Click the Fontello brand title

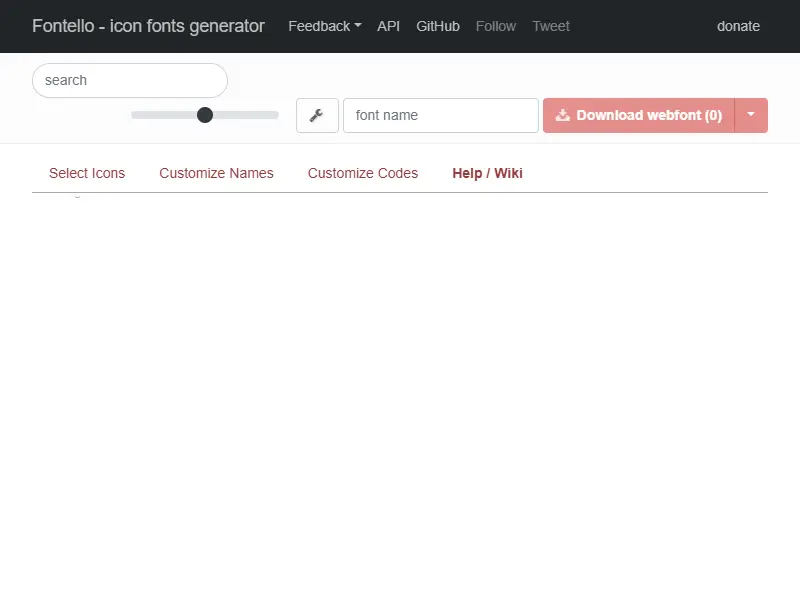(x=148, y=26)
